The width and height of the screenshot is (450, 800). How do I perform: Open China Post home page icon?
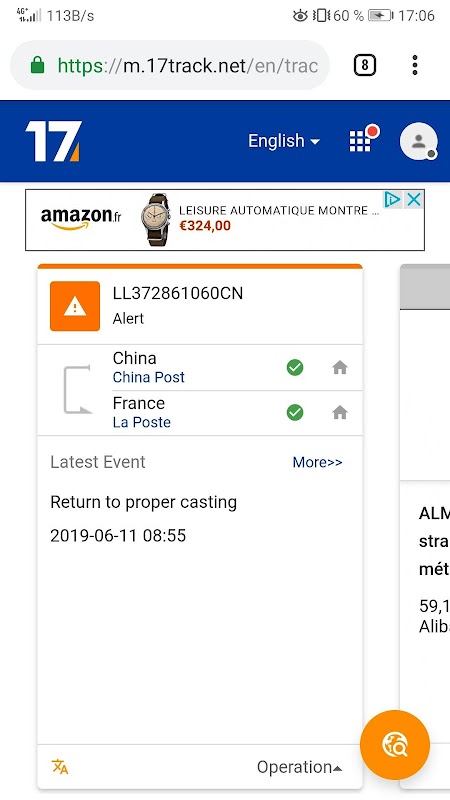click(340, 367)
